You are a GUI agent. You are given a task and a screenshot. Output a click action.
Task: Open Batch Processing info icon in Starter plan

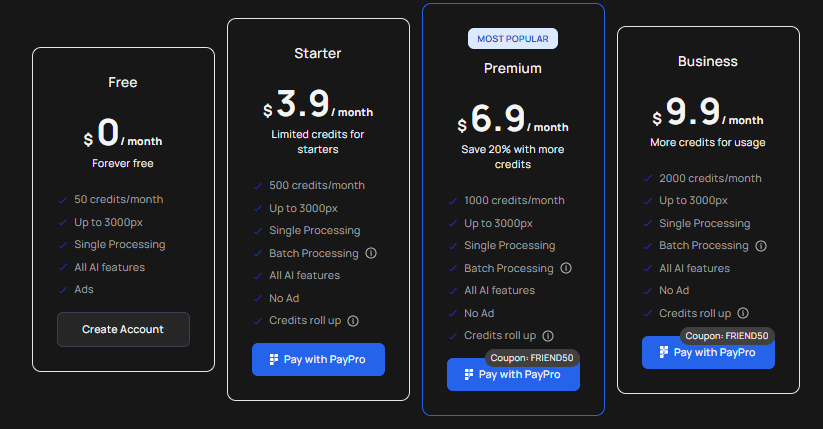point(371,253)
